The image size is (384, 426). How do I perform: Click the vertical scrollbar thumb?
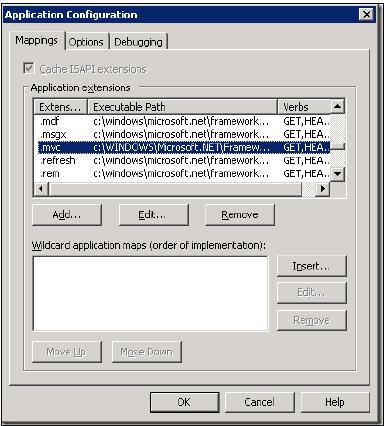tap(338, 147)
